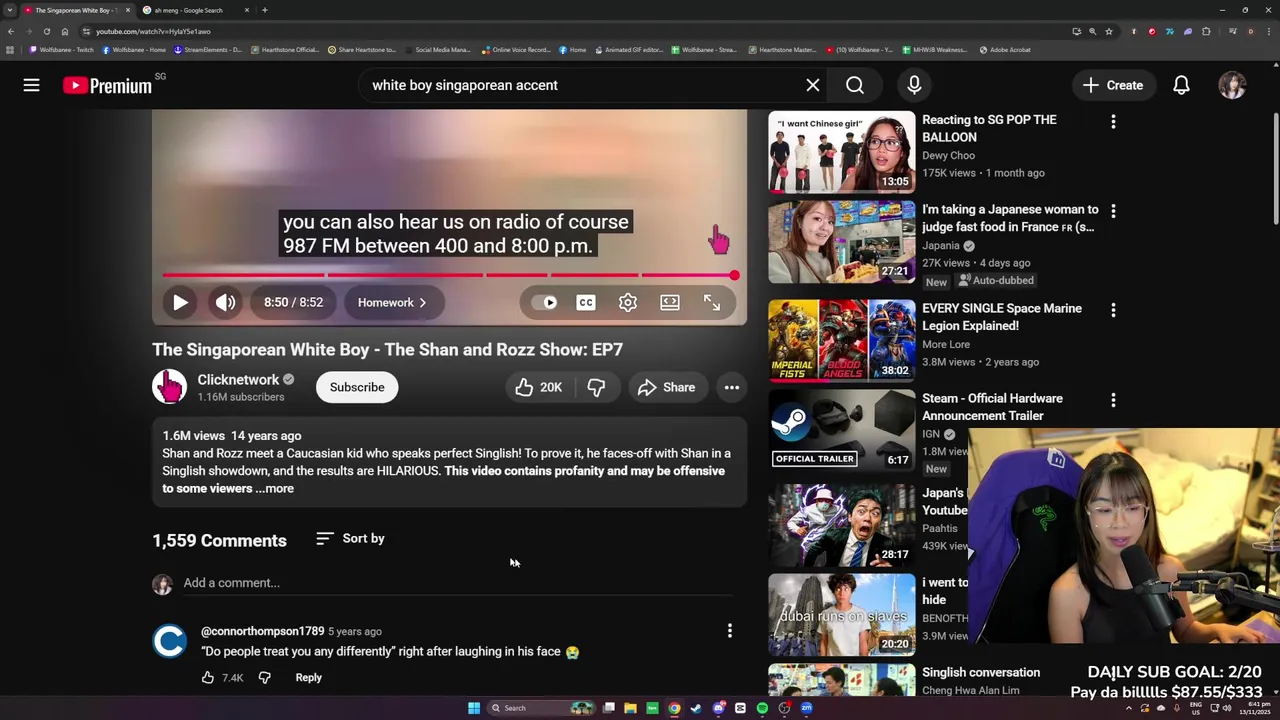This screenshot has height=720, width=1280.
Task: Seek on the red video progress bar
Action: click(x=448, y=275)
